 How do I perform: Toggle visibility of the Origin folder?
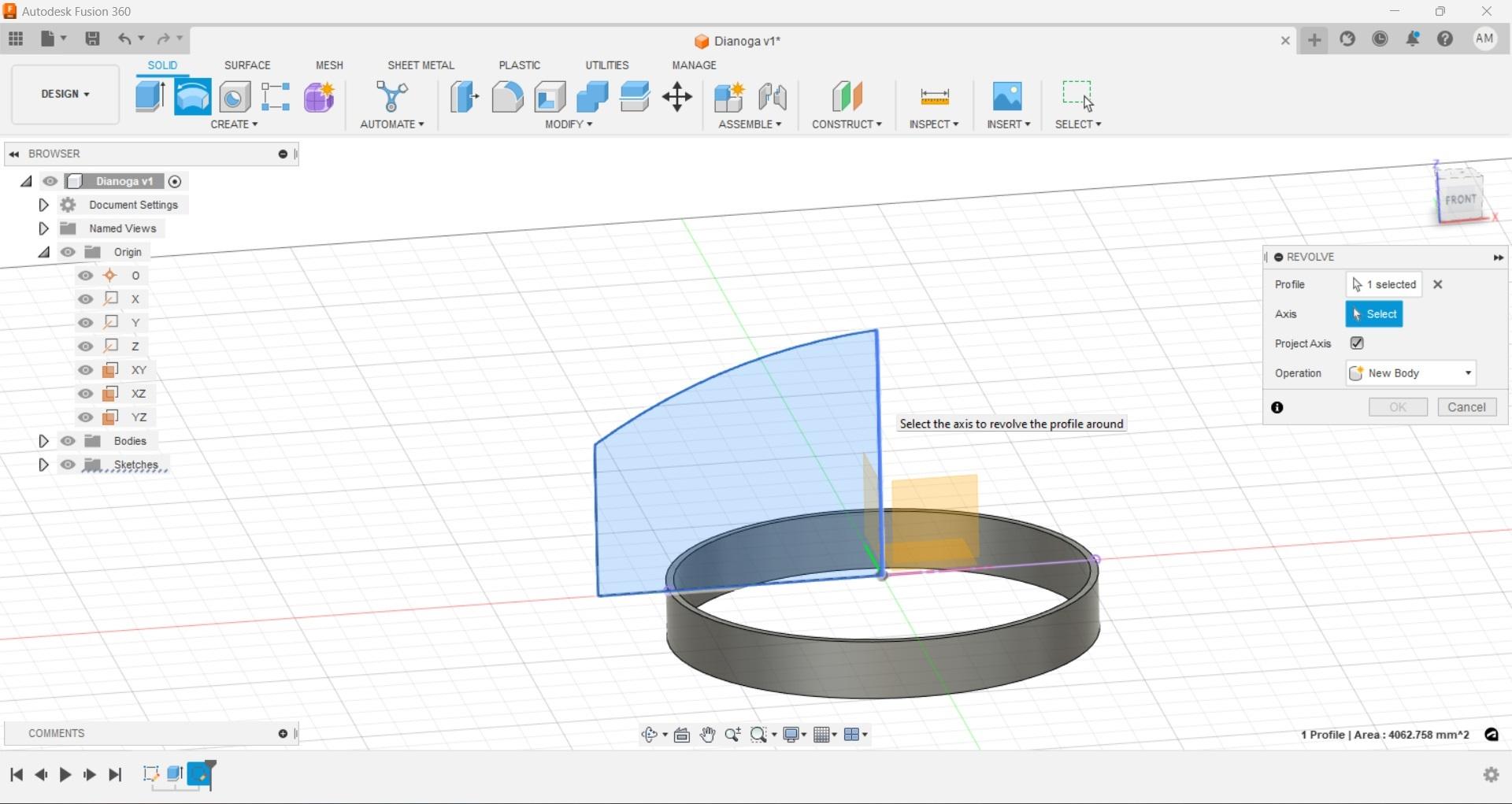point(68,252)
